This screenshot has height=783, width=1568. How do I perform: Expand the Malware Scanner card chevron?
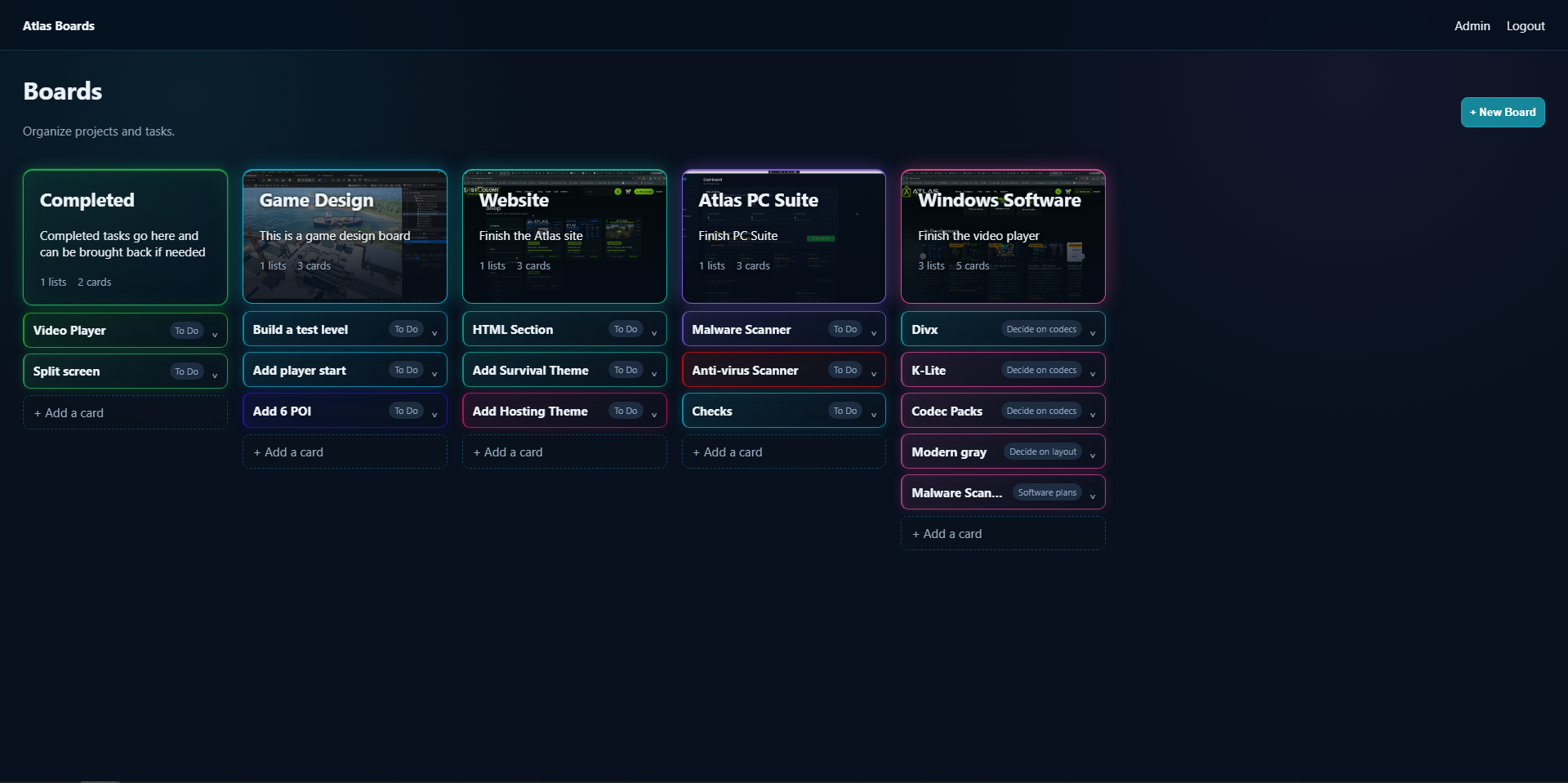[874, 332]
